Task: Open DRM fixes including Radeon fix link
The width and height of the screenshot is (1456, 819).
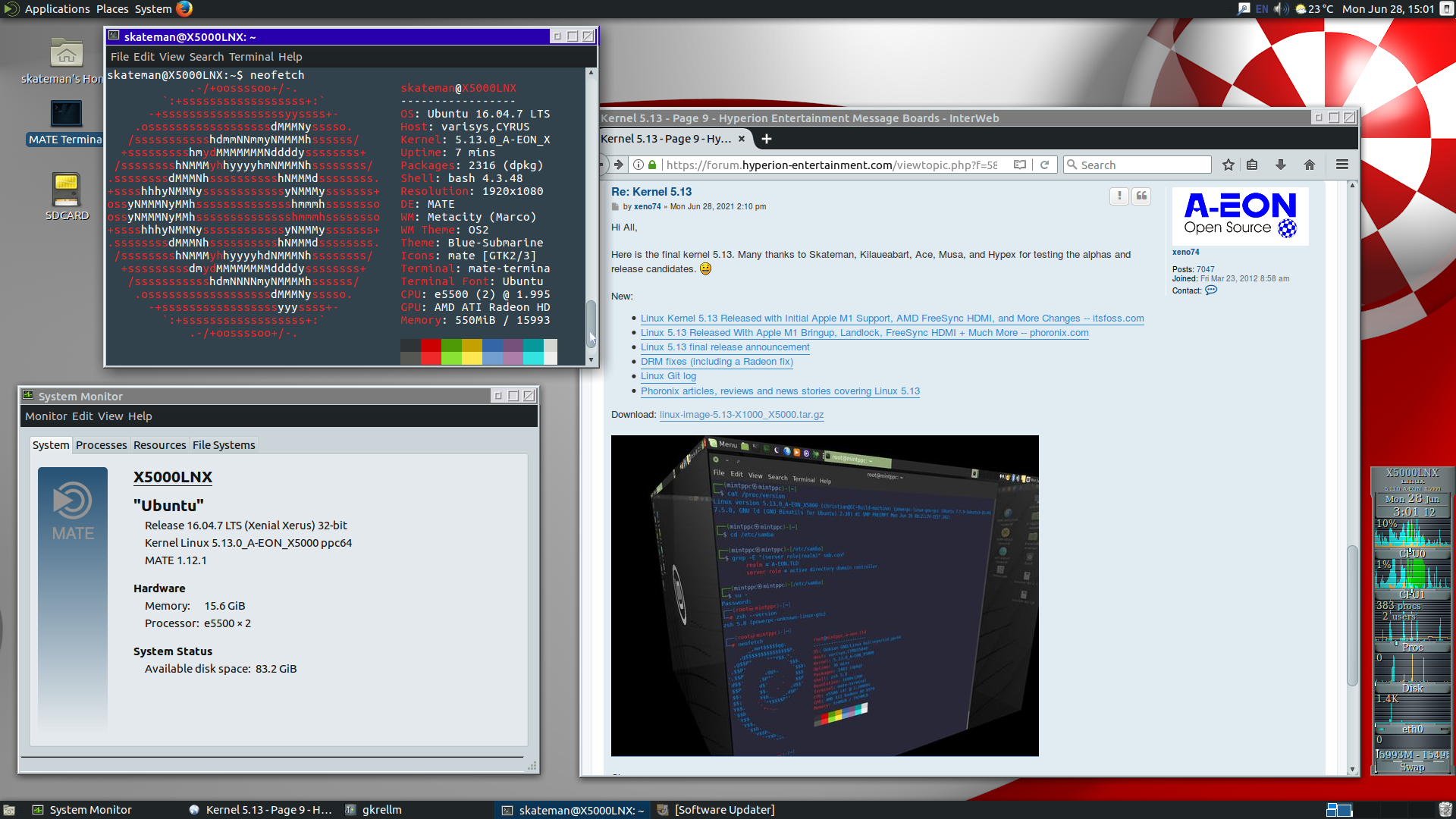Action: (717, 362)
